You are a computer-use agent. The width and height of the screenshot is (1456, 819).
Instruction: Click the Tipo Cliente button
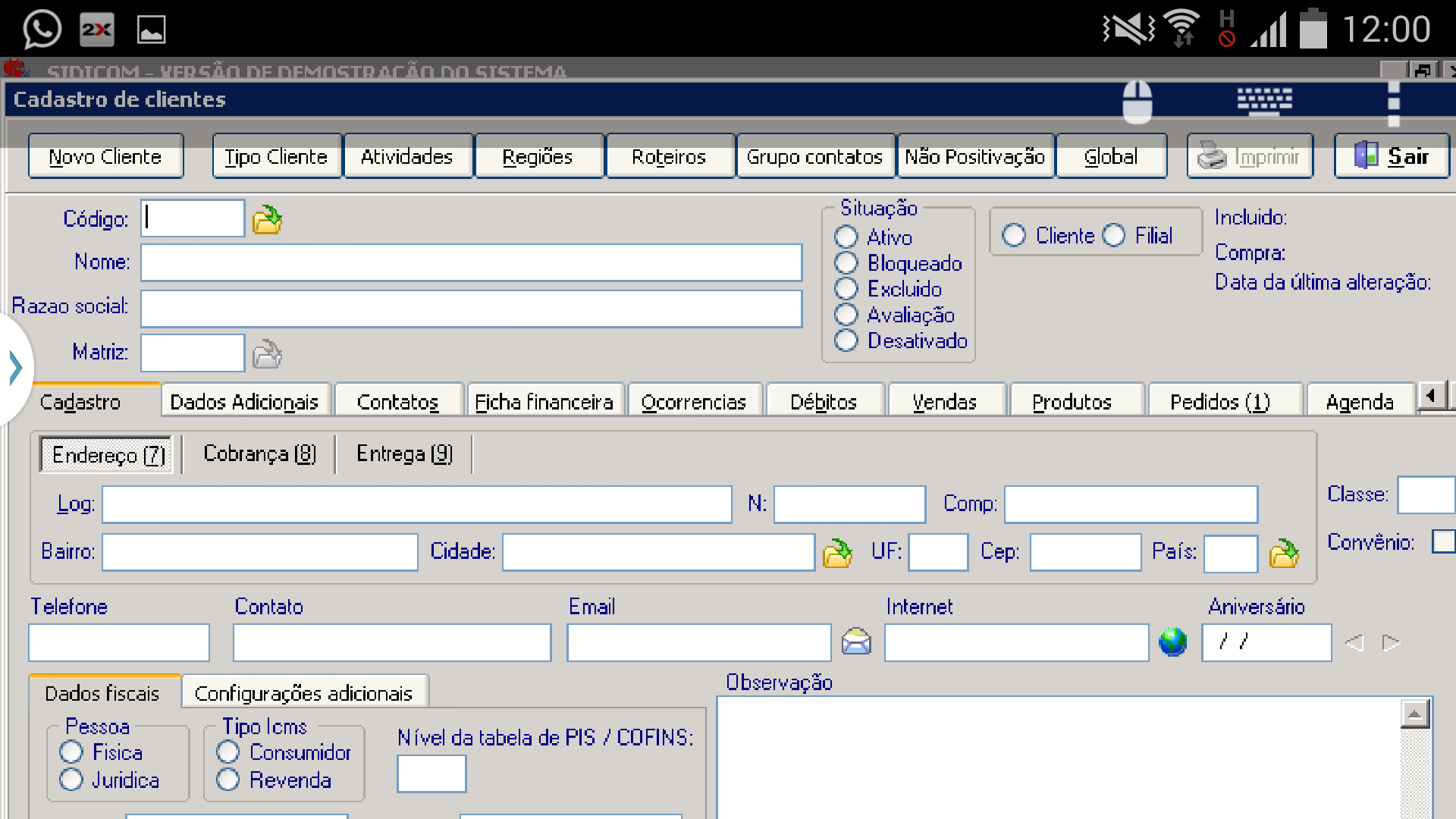[x=276, y=156]
